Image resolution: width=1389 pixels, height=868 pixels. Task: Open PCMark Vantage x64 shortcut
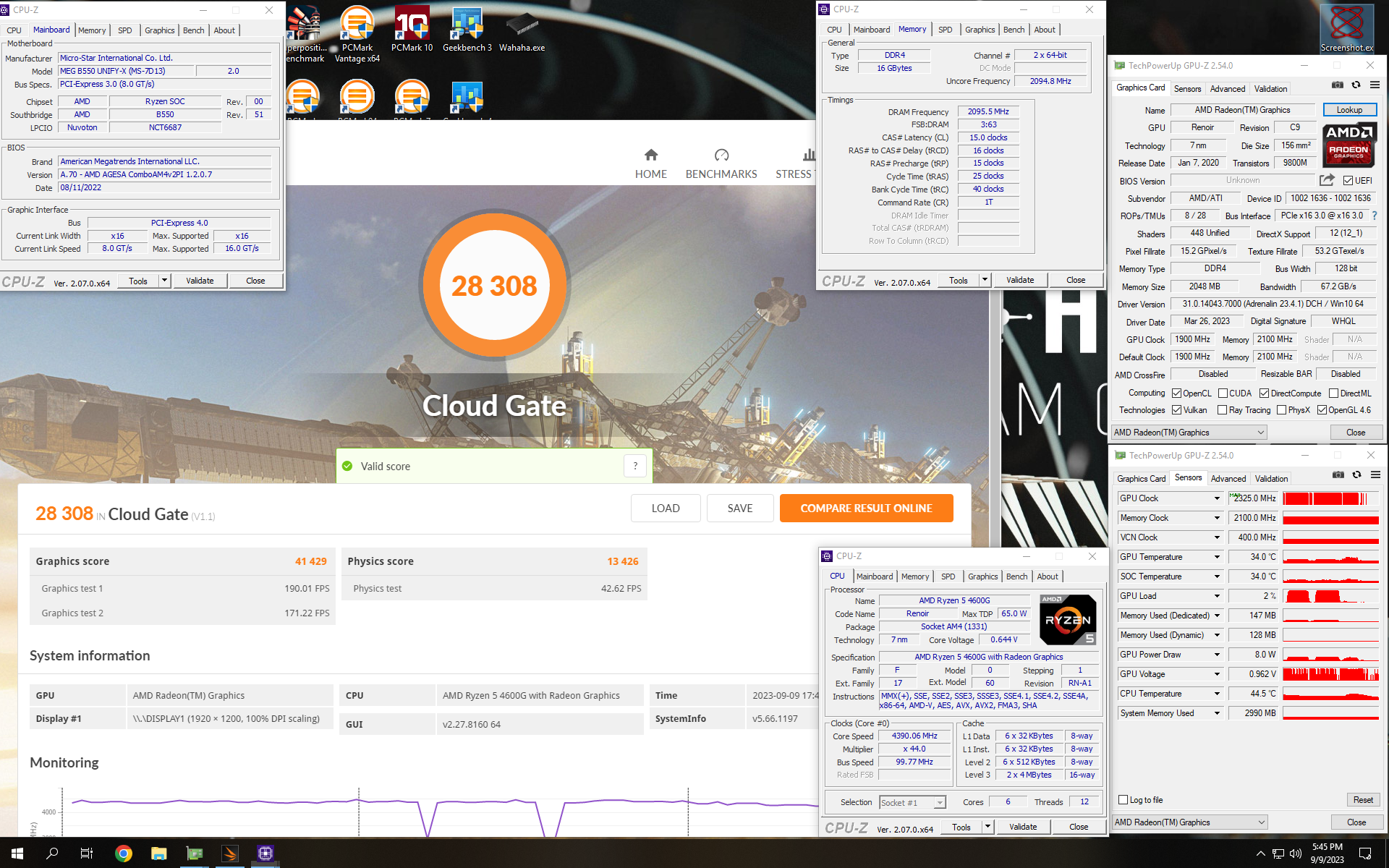[357, 34]
